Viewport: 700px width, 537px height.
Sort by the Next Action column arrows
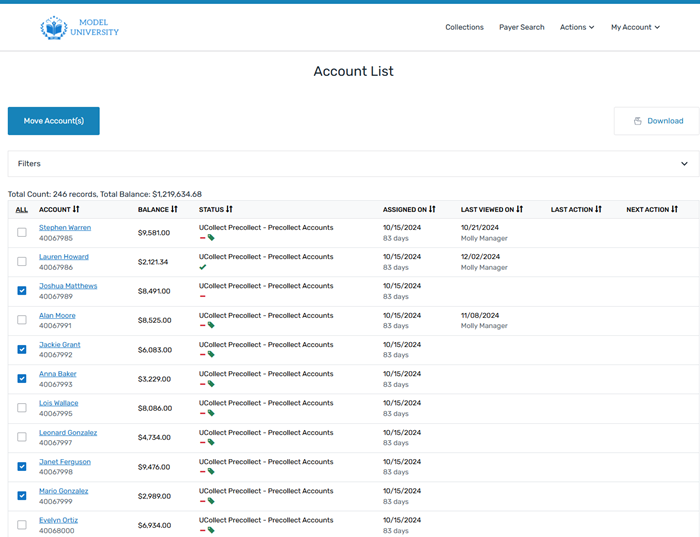click(x=675, y=210)
